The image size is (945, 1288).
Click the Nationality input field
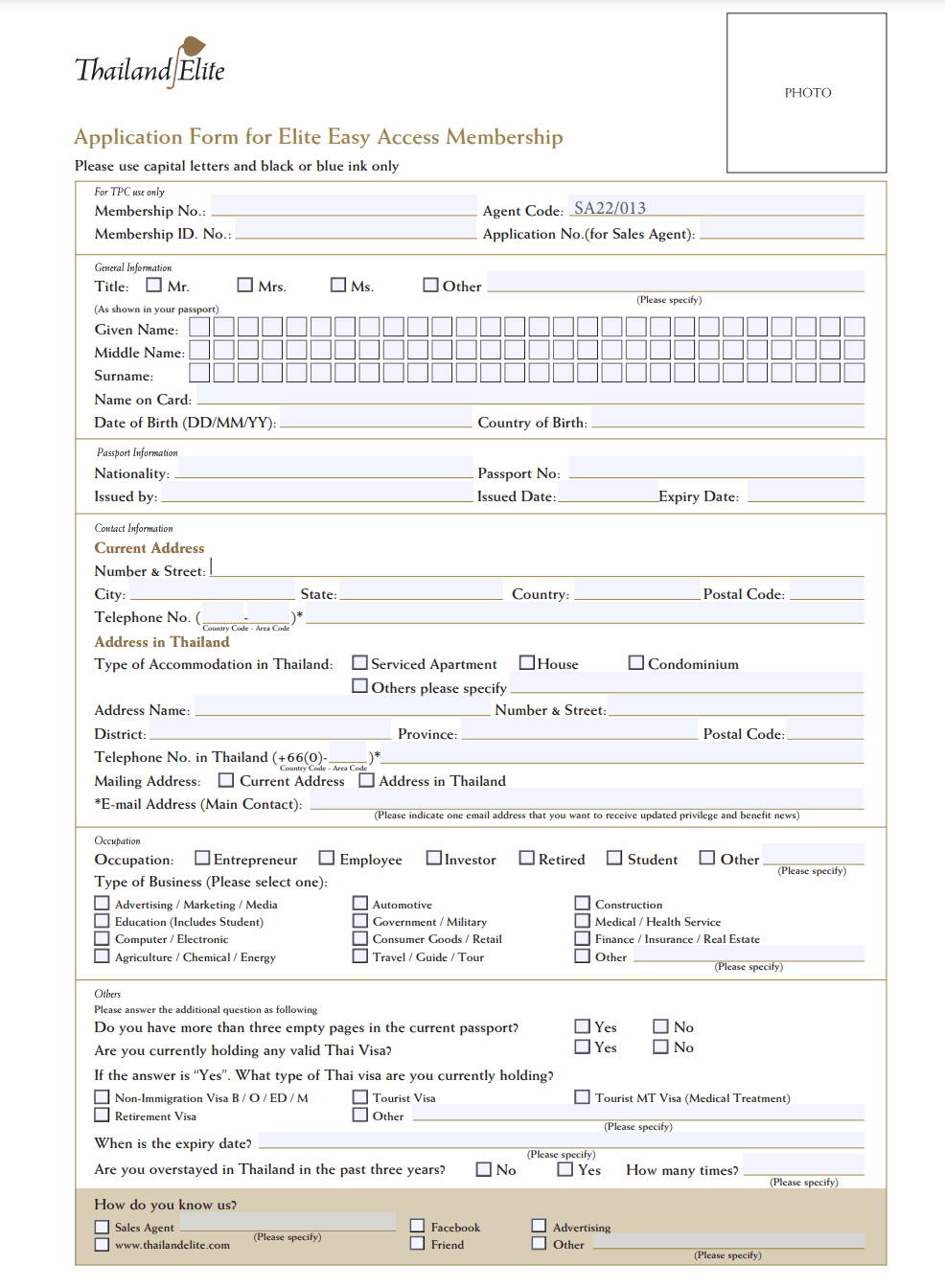click(x=324, y=470)
